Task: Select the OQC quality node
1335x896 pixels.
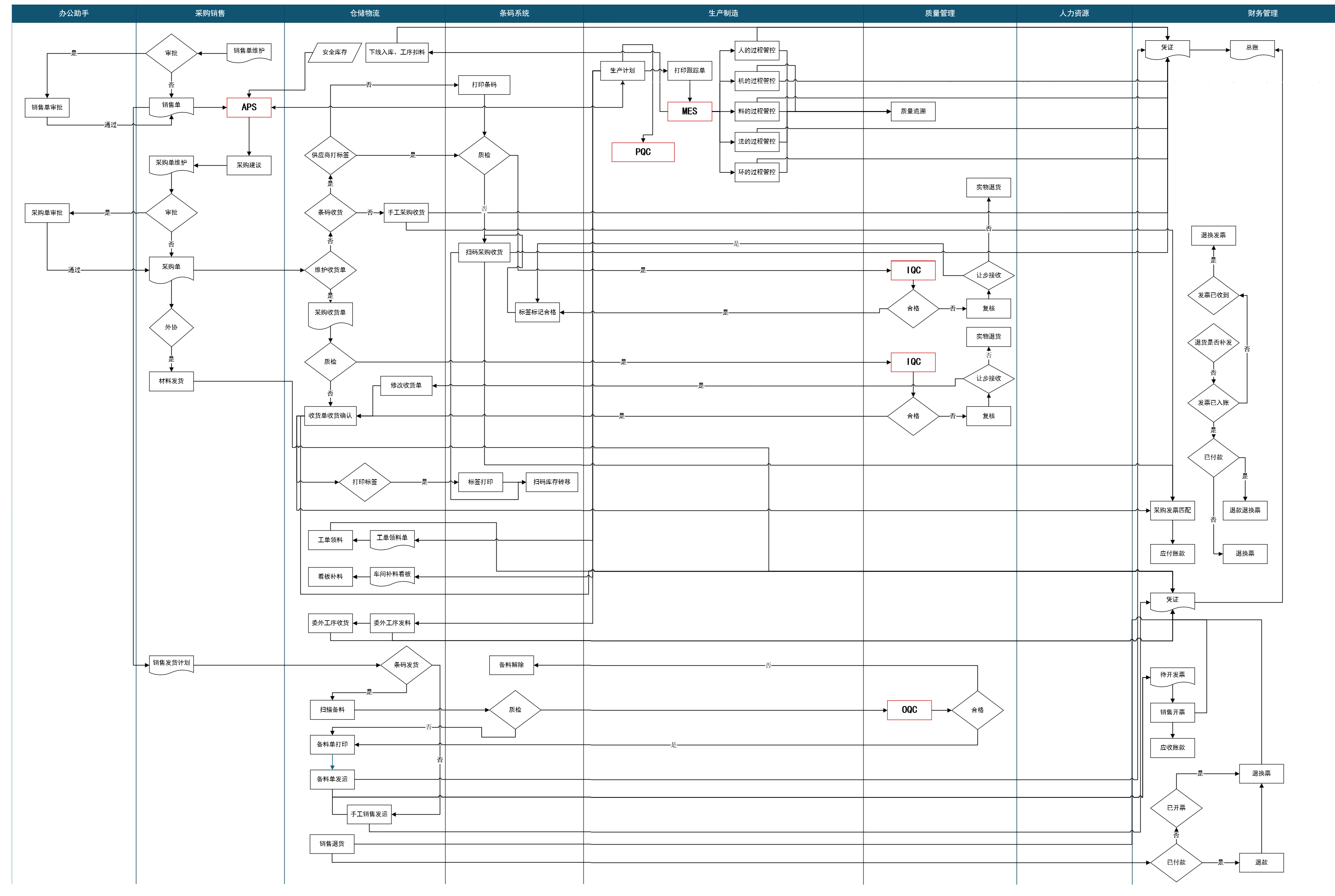Action: coord(909,710)
